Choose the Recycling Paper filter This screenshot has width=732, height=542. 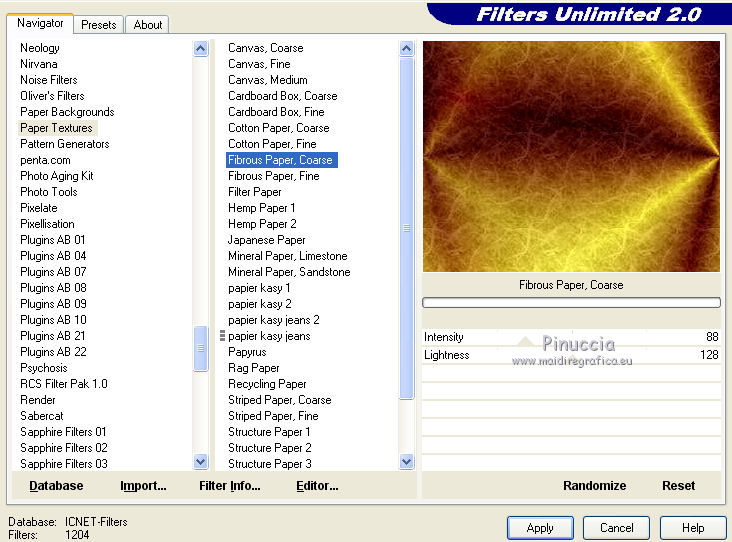(x=267, y=384)
